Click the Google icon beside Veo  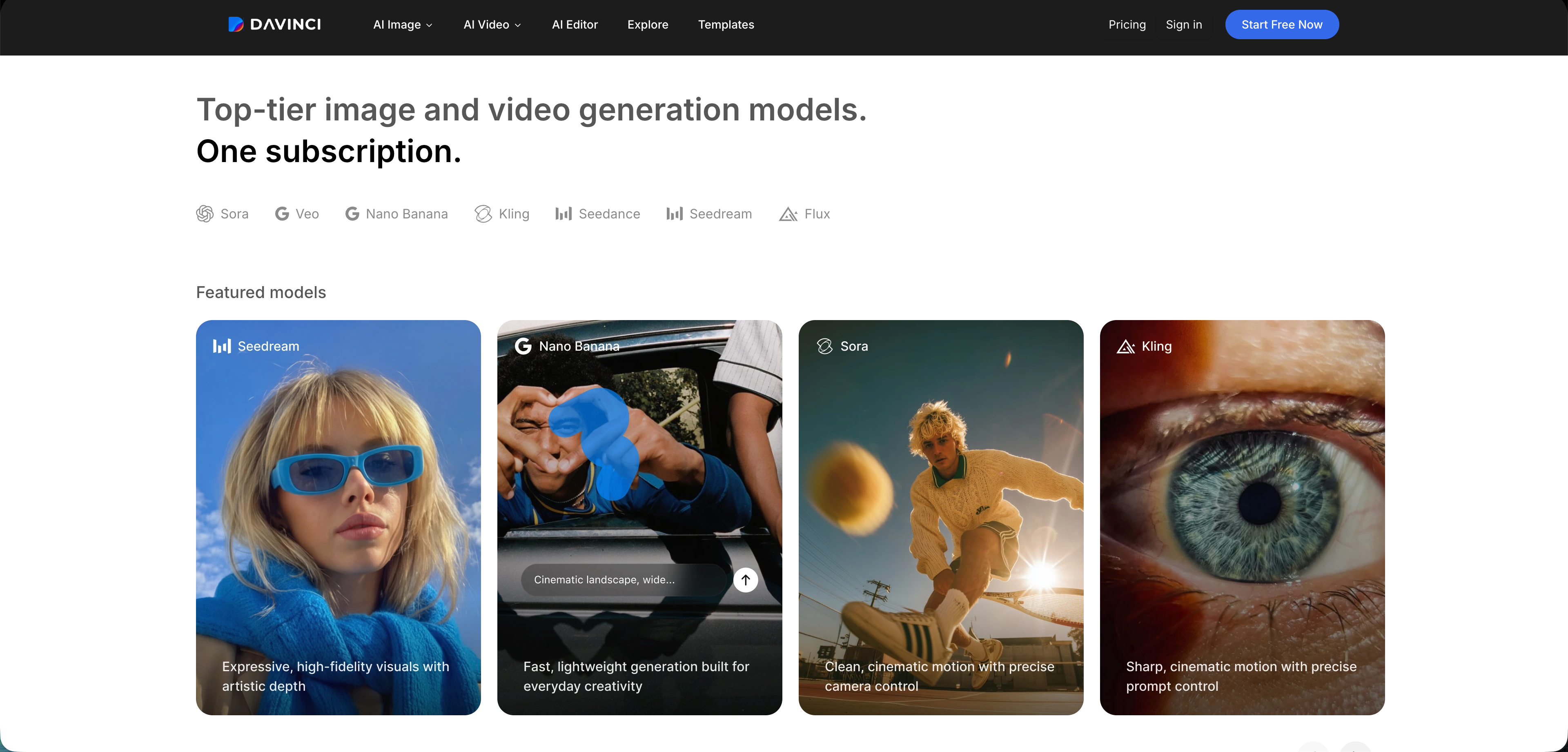click(282, 214)
